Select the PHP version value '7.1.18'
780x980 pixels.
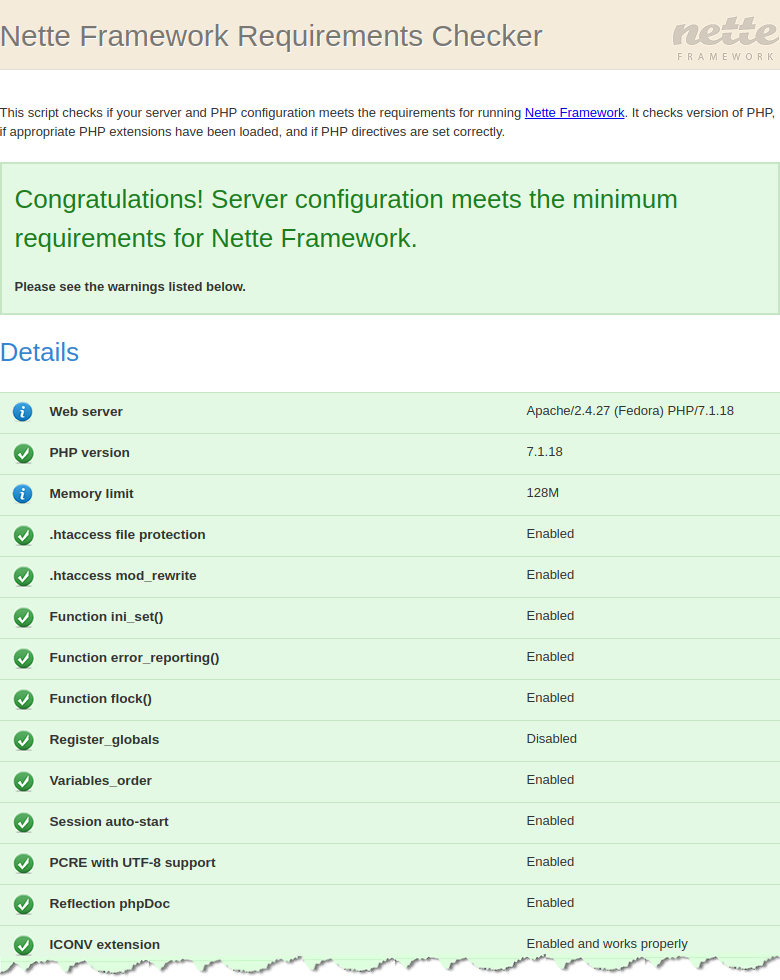coord(544,451)
